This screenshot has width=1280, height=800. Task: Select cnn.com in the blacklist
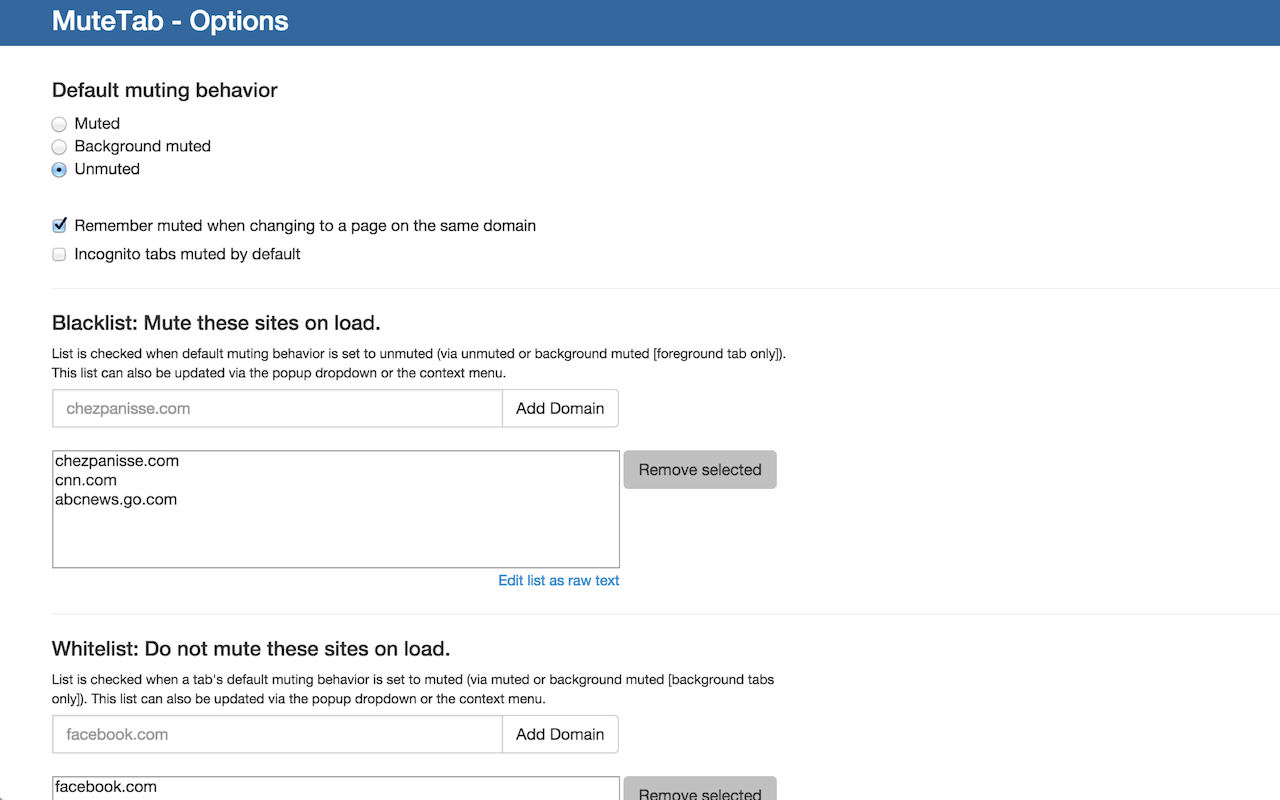coord(86,480)
